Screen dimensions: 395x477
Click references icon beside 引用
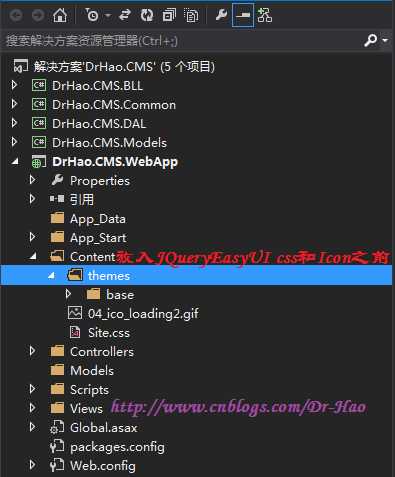pyautogui.click(x=57, y=199)
